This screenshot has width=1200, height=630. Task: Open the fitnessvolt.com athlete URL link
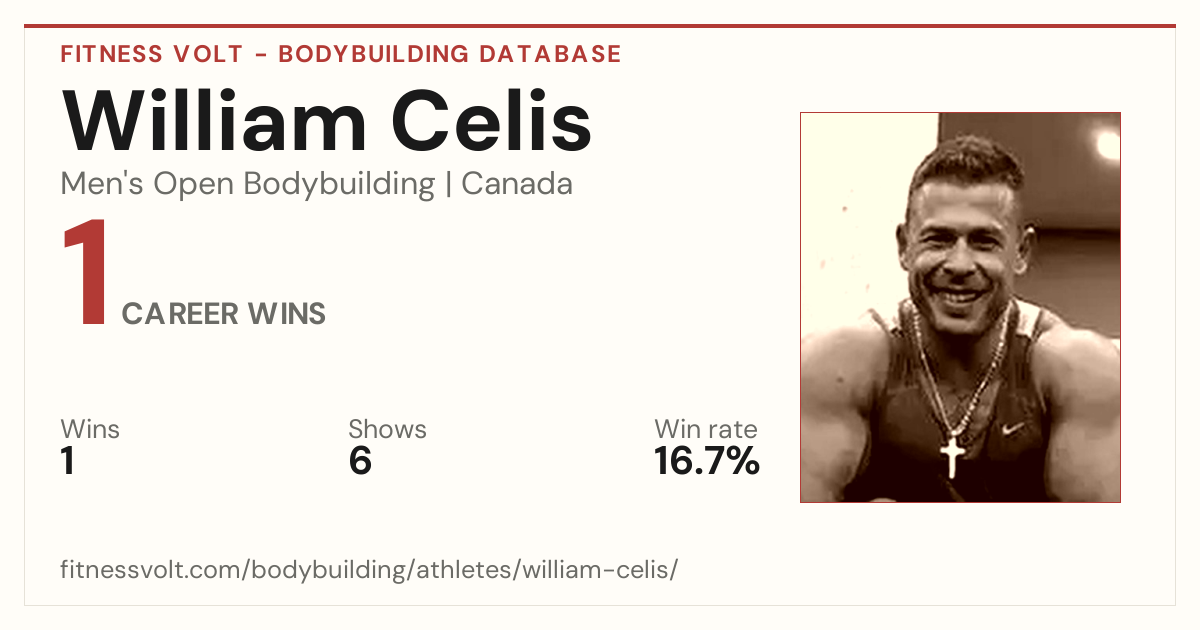369,571
